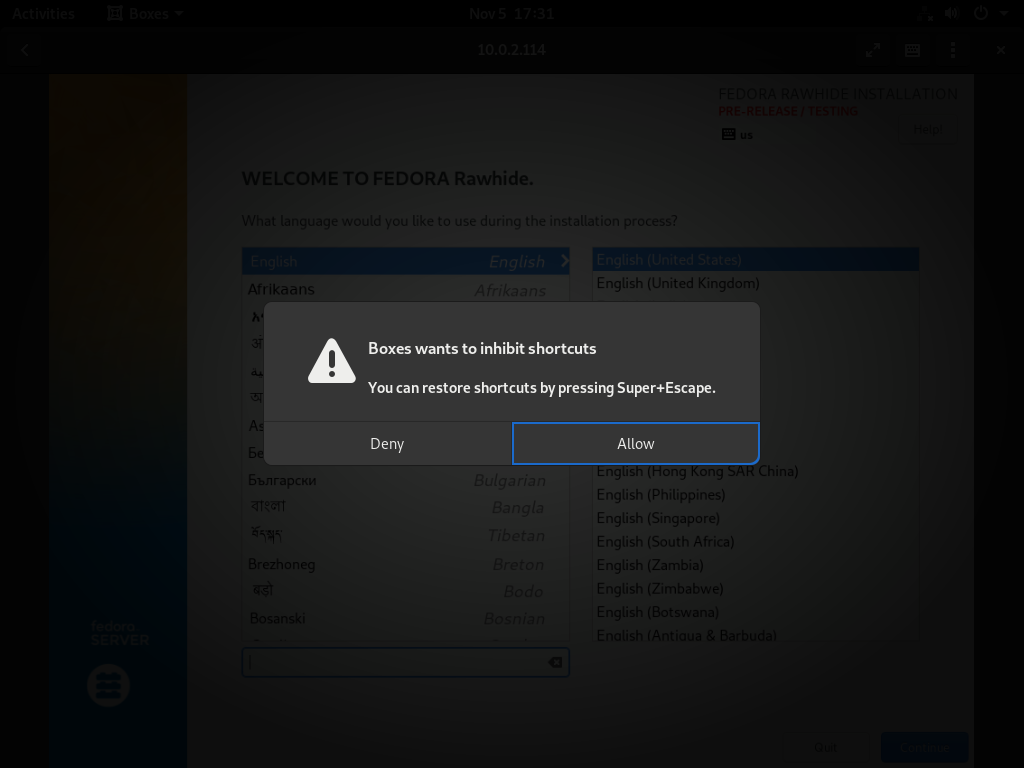Screen dimensions: 1024x768
Task: Select English (Antigua & Barbuda) locale
Action: [x=756, y=633]
